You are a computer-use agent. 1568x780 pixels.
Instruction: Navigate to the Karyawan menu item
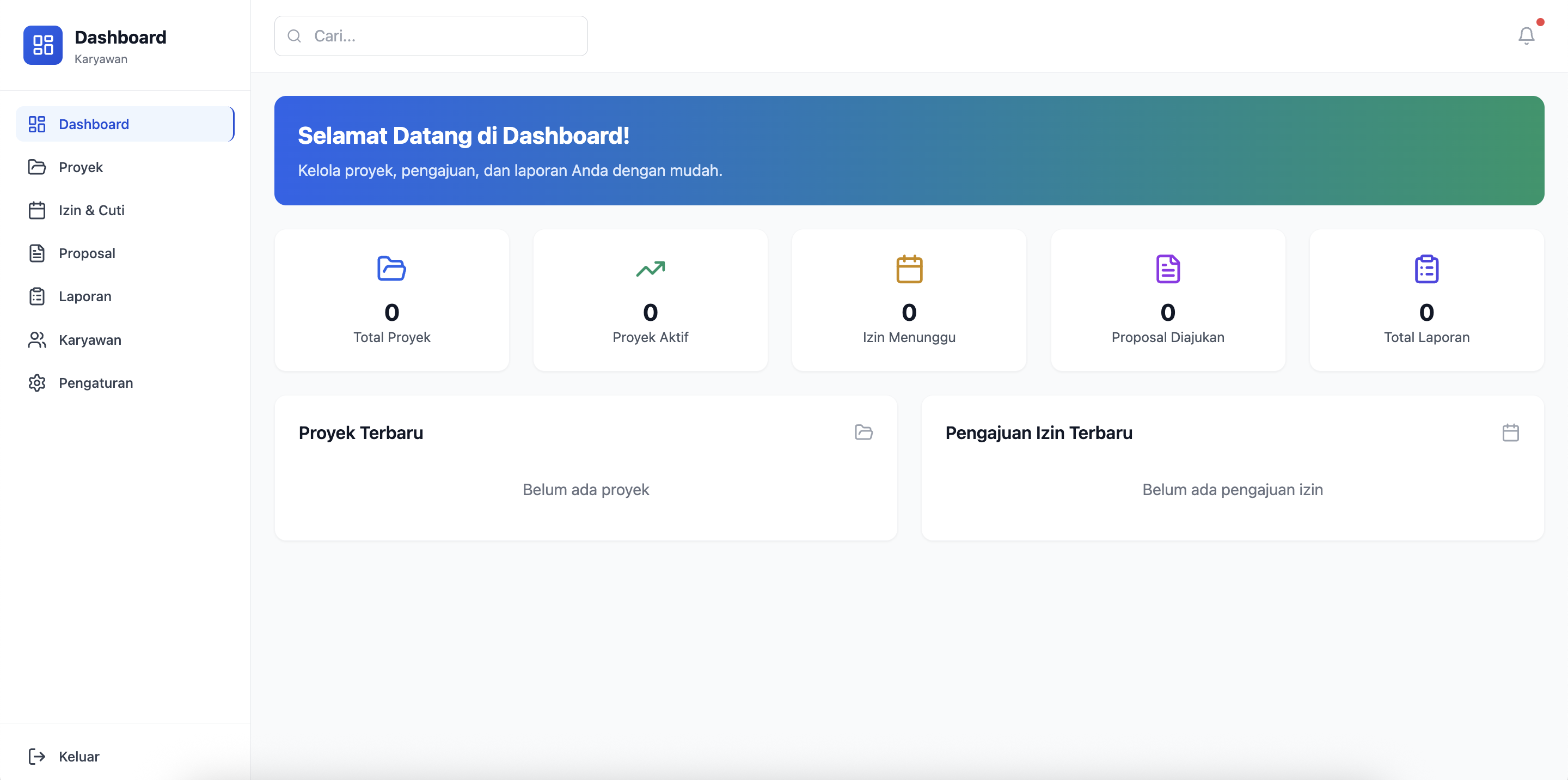point(125,340)
